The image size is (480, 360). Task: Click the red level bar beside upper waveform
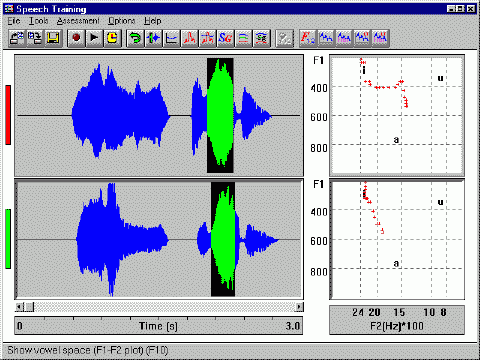coord(8,115)
